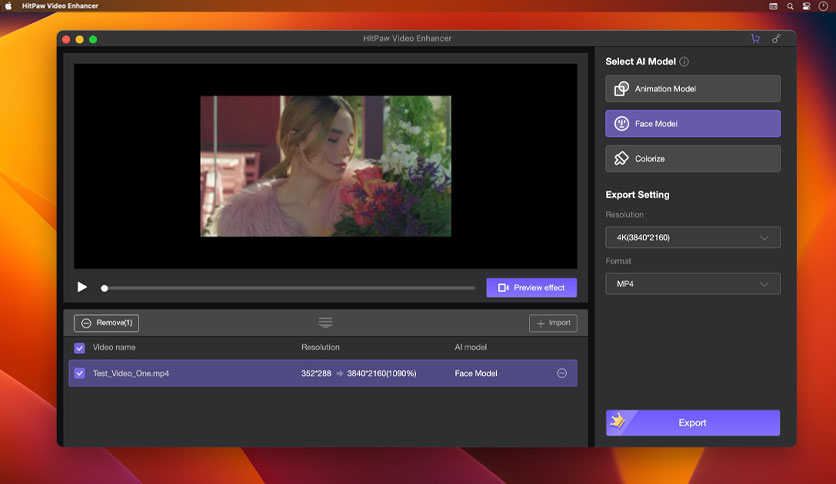Open Spotlight search in menu bar
836x484 pixels.
pos(790,6)
